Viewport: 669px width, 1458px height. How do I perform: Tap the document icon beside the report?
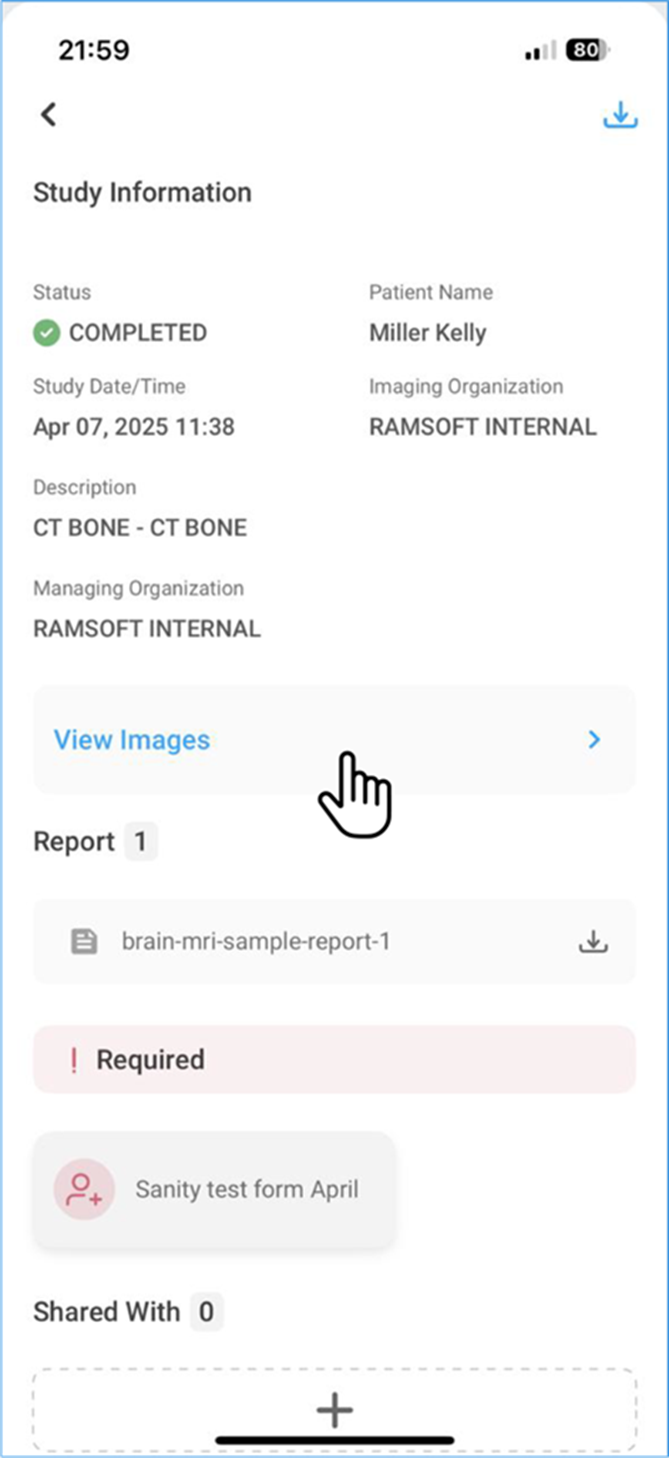[85, 941]
